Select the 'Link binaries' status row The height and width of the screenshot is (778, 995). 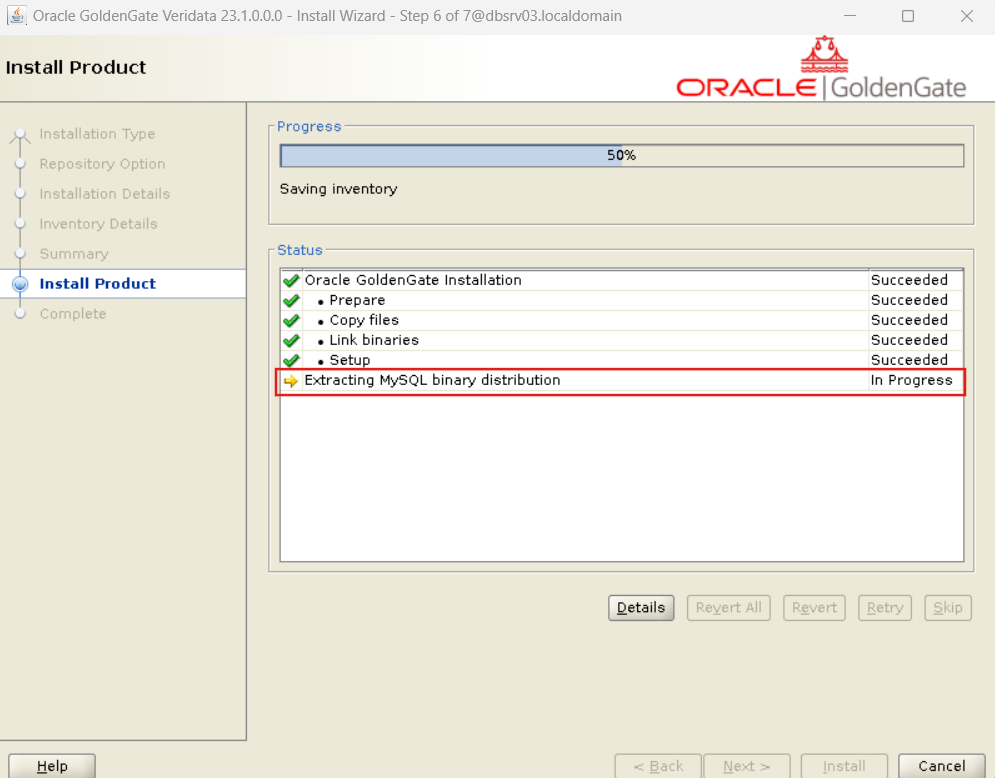point(622,340)
